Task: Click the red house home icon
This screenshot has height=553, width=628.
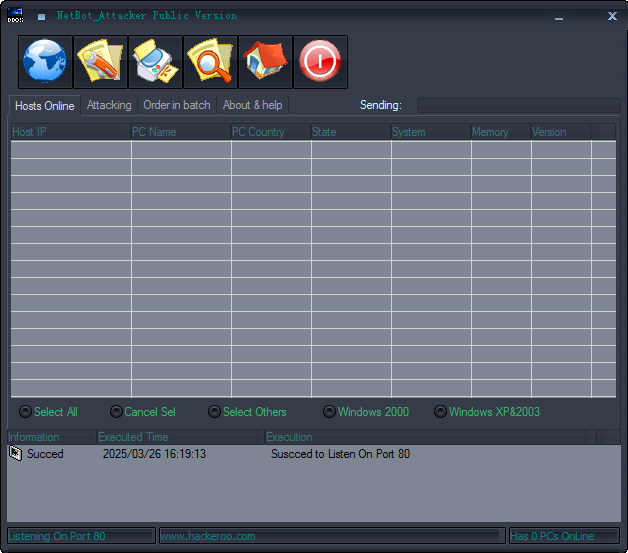Action: pos(266,62)
